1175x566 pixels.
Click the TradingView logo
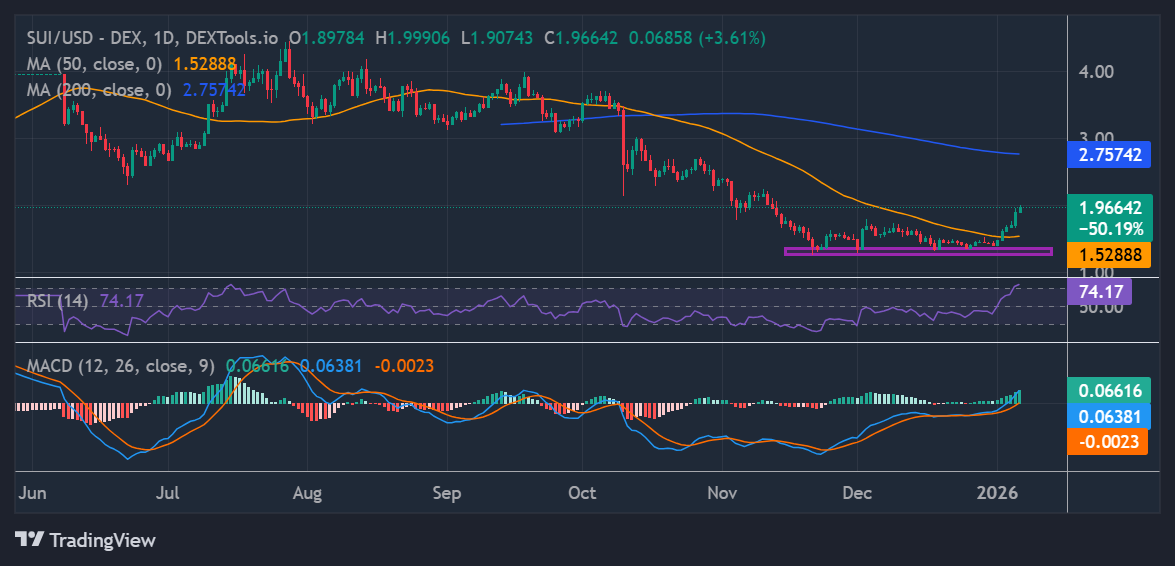coord(85,540)
